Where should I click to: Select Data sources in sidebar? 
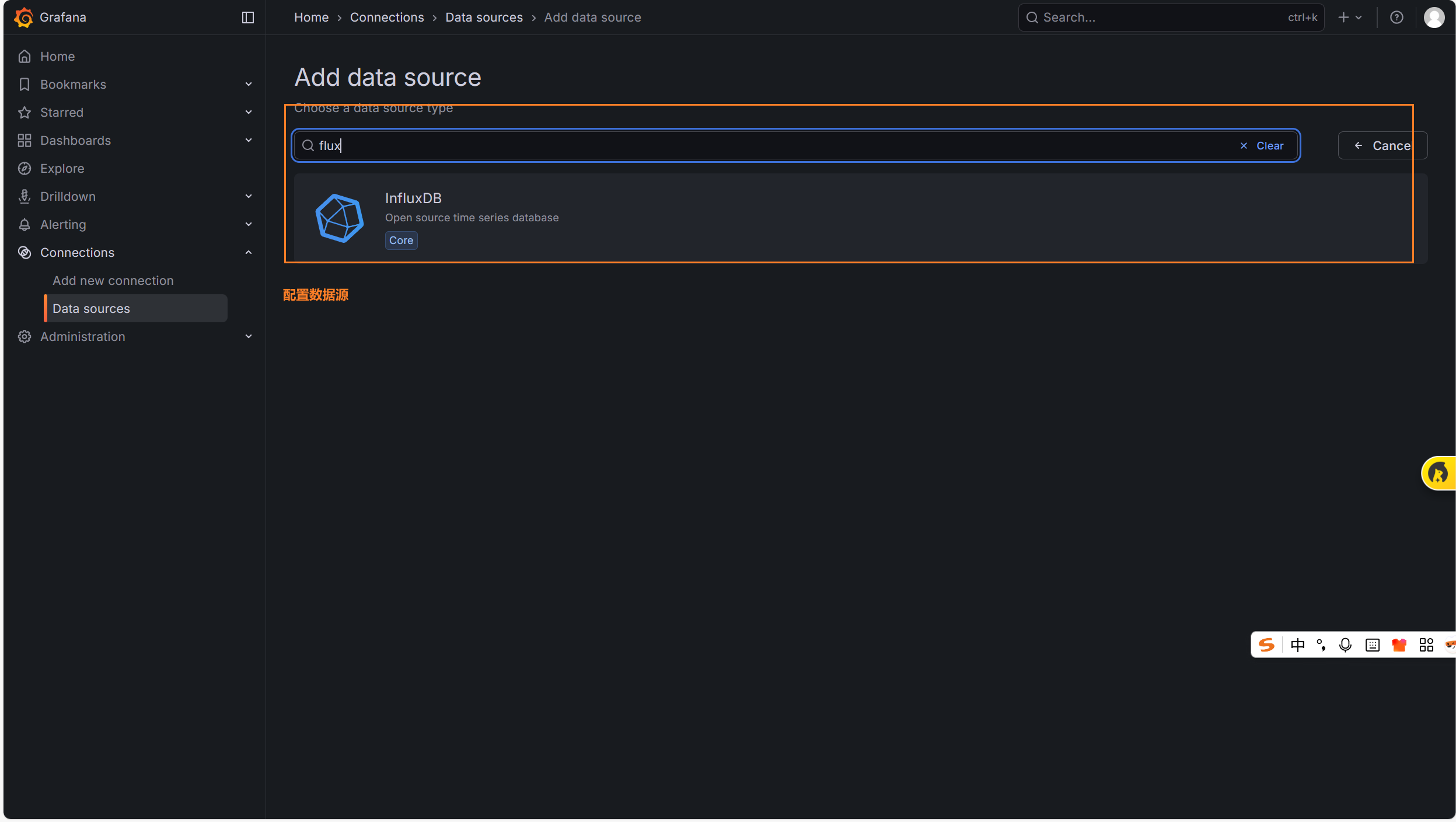pos(92,309)
